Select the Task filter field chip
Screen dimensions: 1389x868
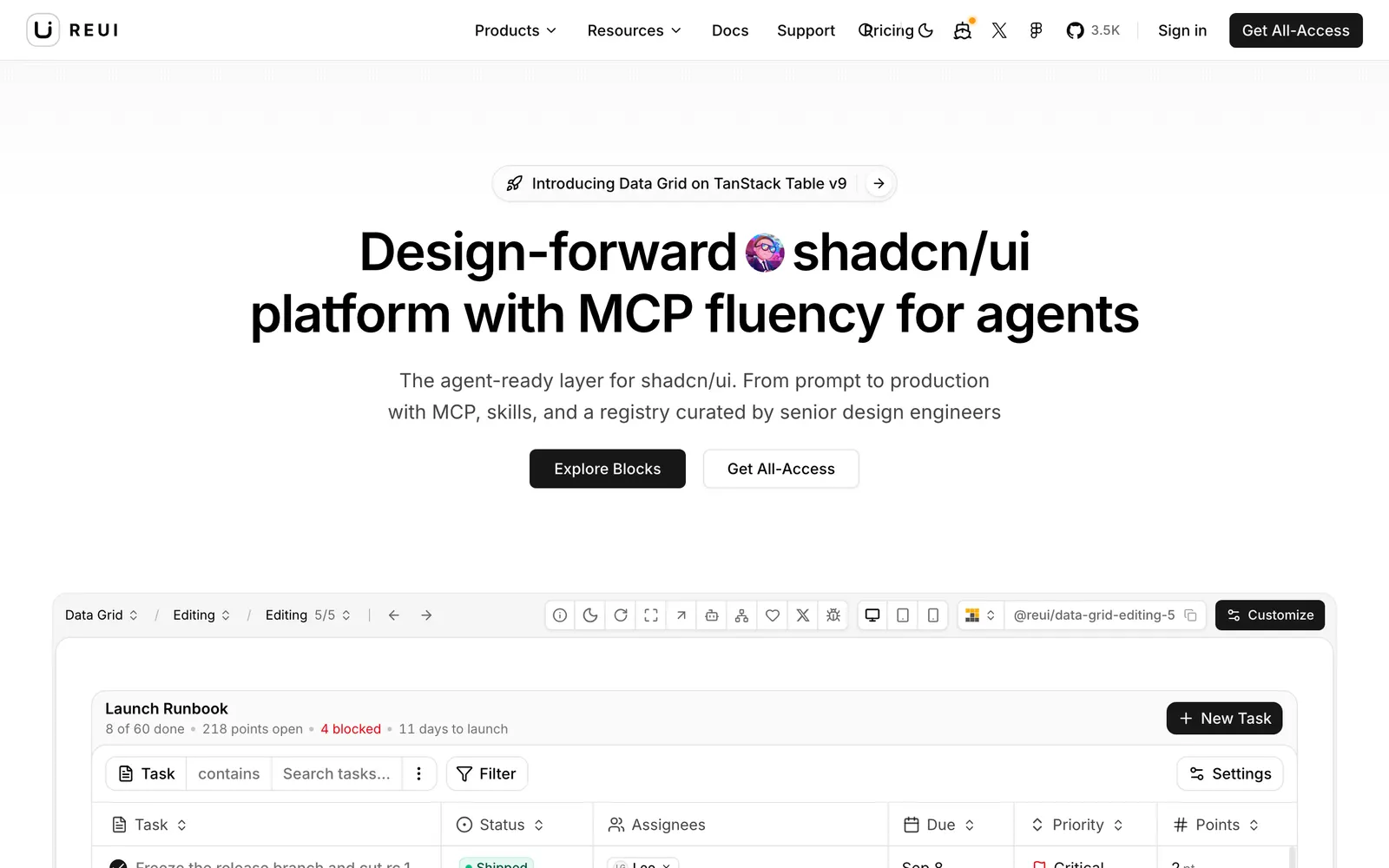(x=147, y=774)
